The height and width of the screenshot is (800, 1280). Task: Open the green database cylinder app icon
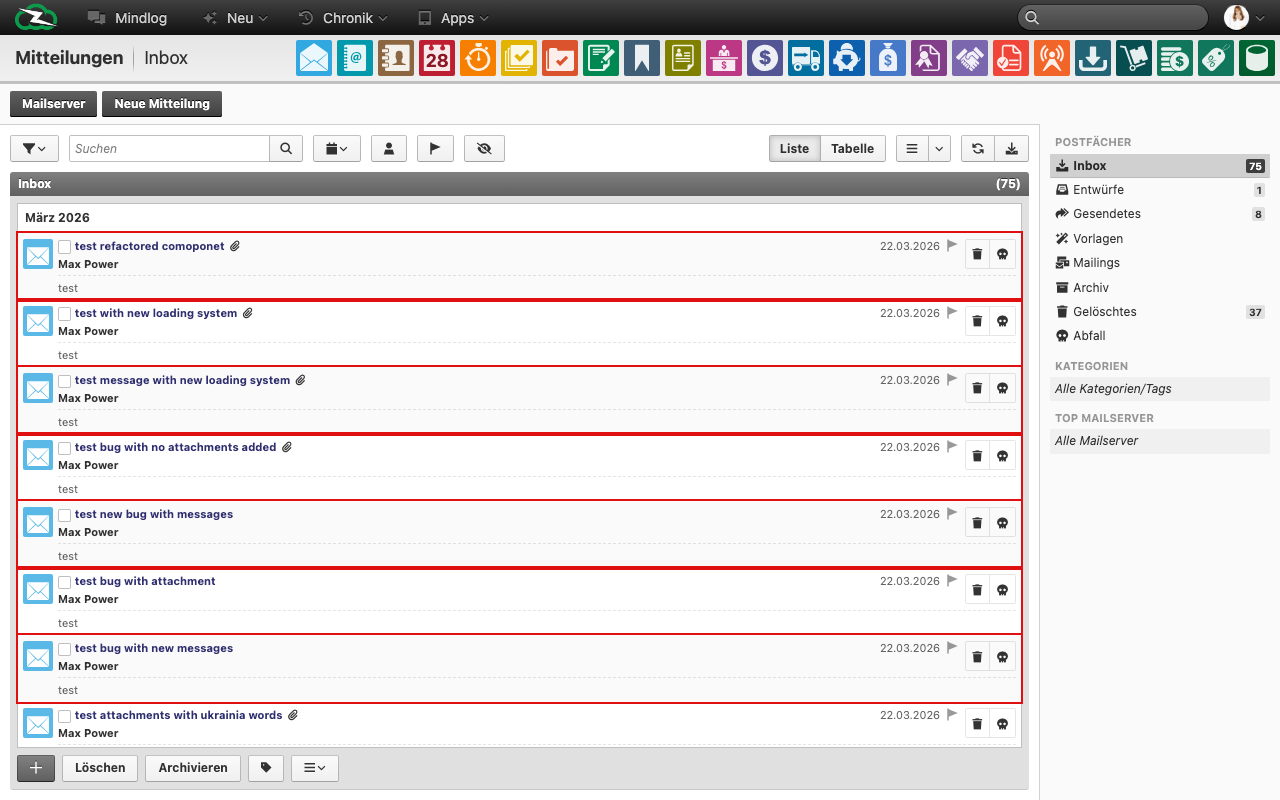point(1257,58)
